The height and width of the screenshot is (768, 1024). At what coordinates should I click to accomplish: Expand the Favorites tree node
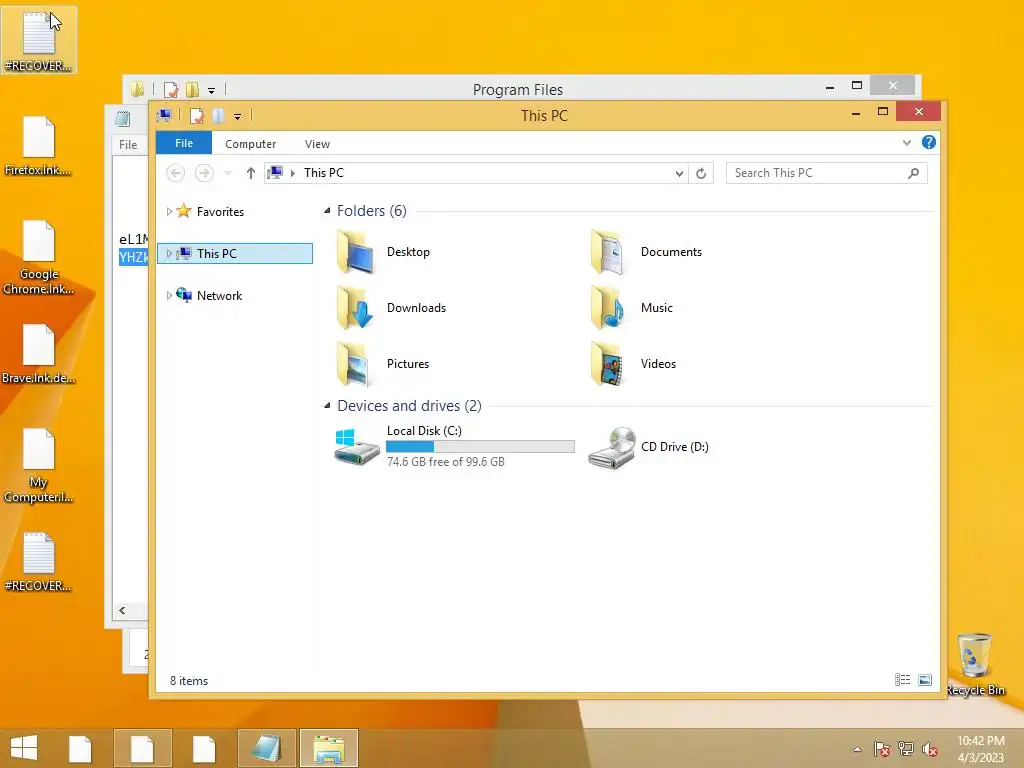[169, 212]
